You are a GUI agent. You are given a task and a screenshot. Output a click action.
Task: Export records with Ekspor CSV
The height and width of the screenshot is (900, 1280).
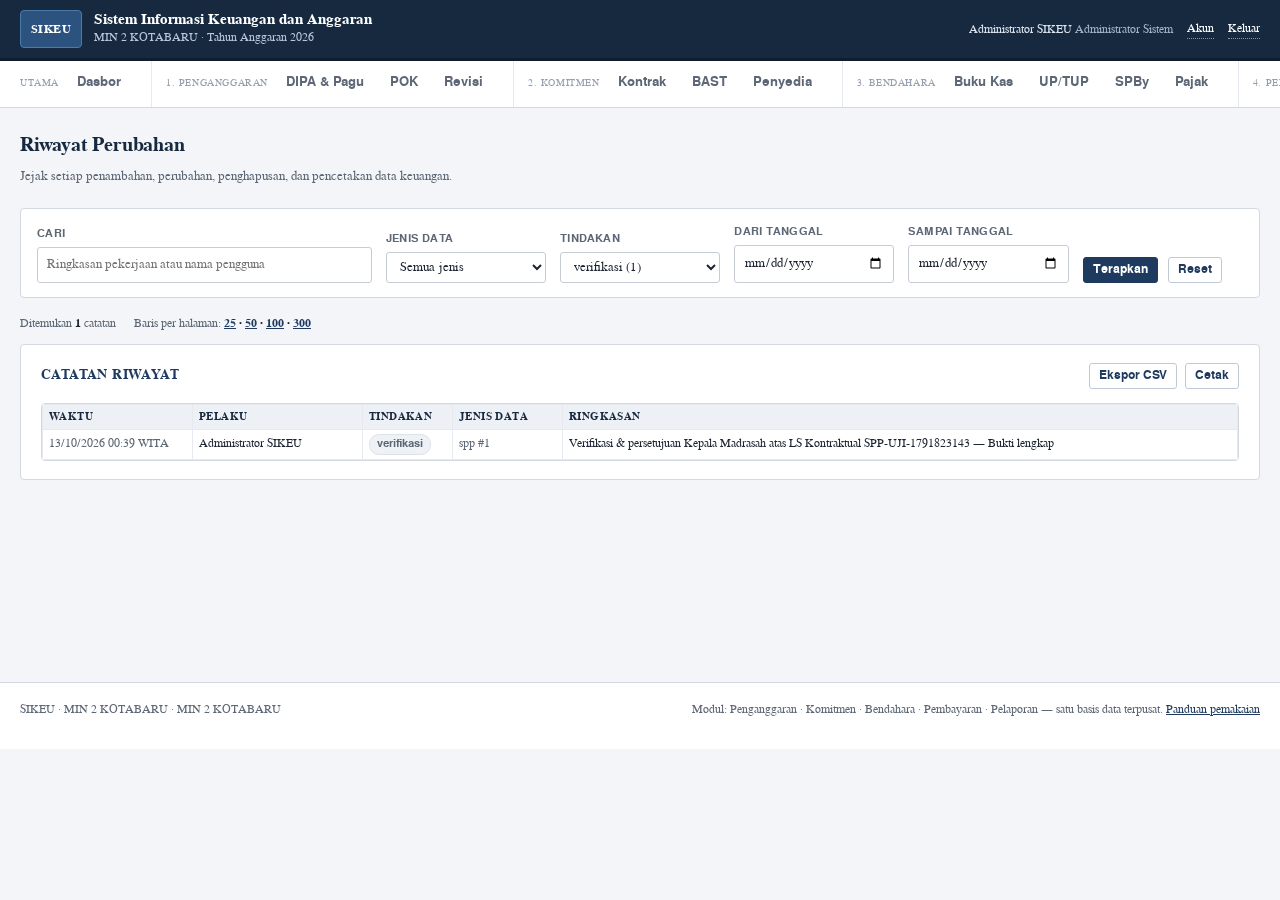[1133, 376]
